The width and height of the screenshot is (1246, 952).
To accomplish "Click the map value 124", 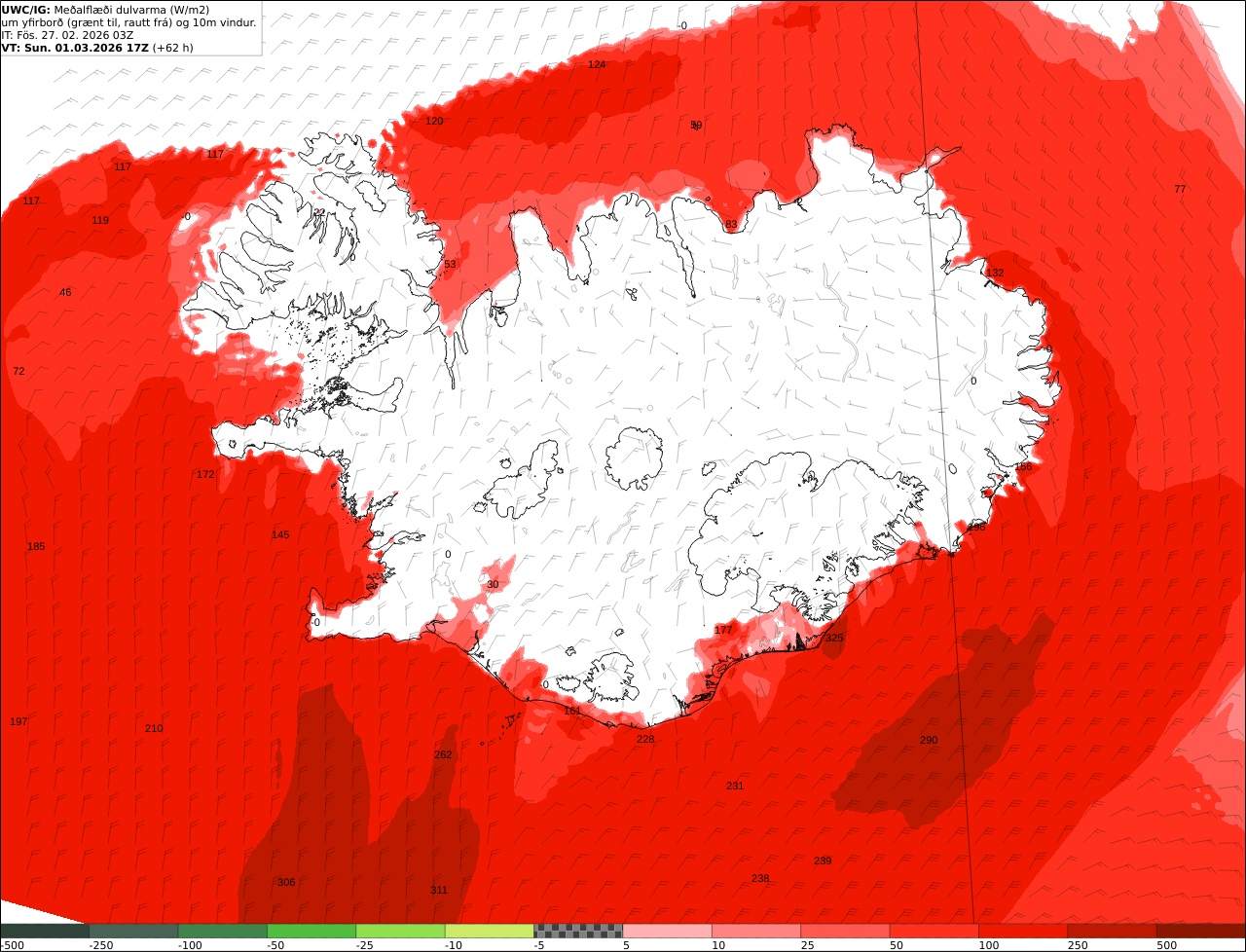I will coord(597,64).
